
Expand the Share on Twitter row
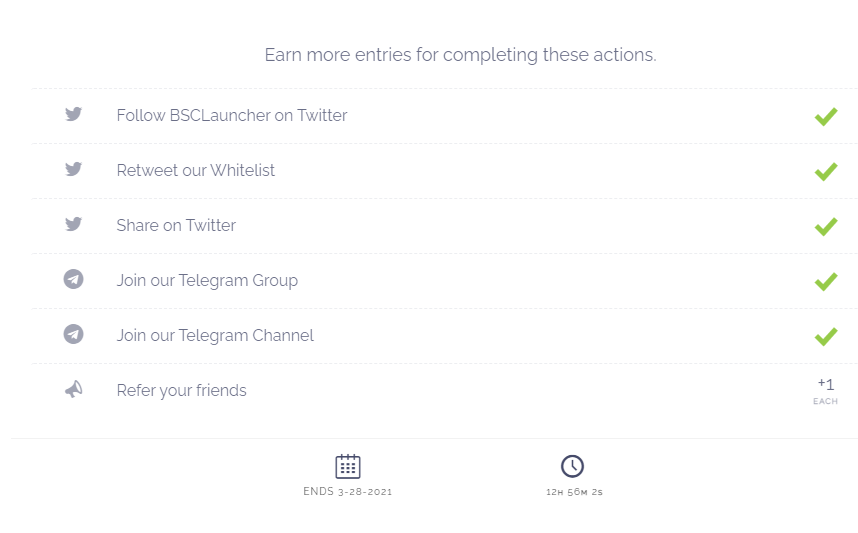[x=176, y=226]
